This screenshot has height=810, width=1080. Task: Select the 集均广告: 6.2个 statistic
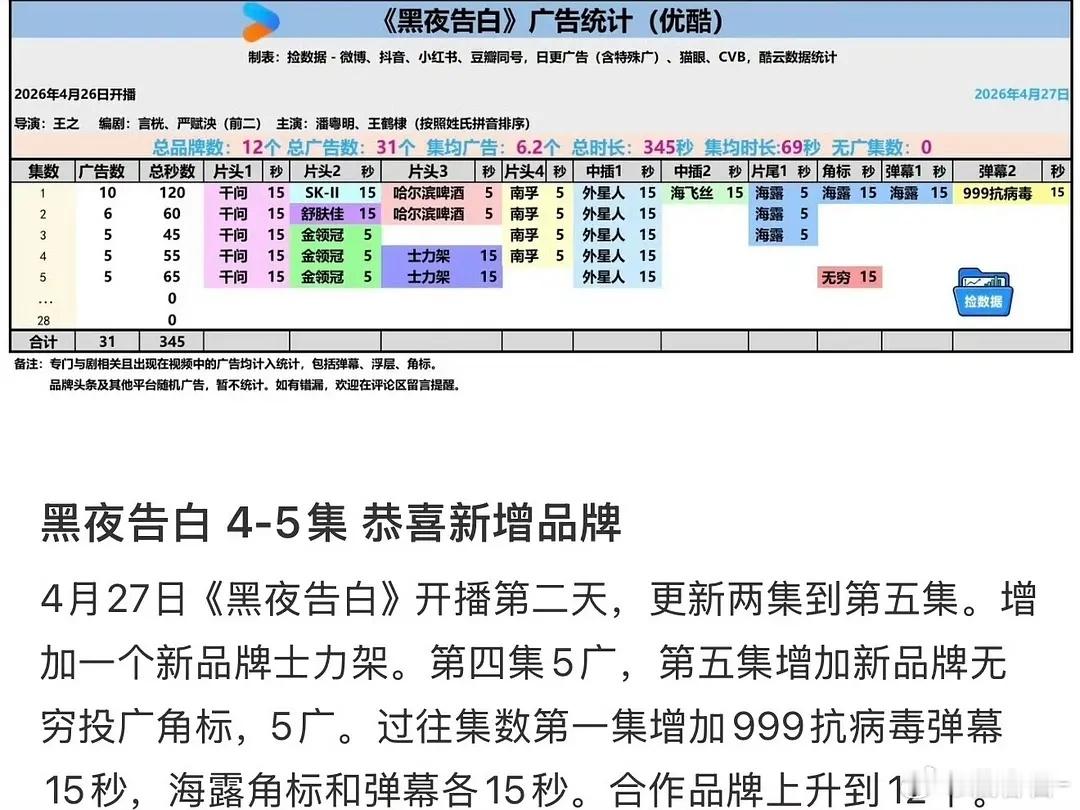pyautogui.click(x=492, y=147)
